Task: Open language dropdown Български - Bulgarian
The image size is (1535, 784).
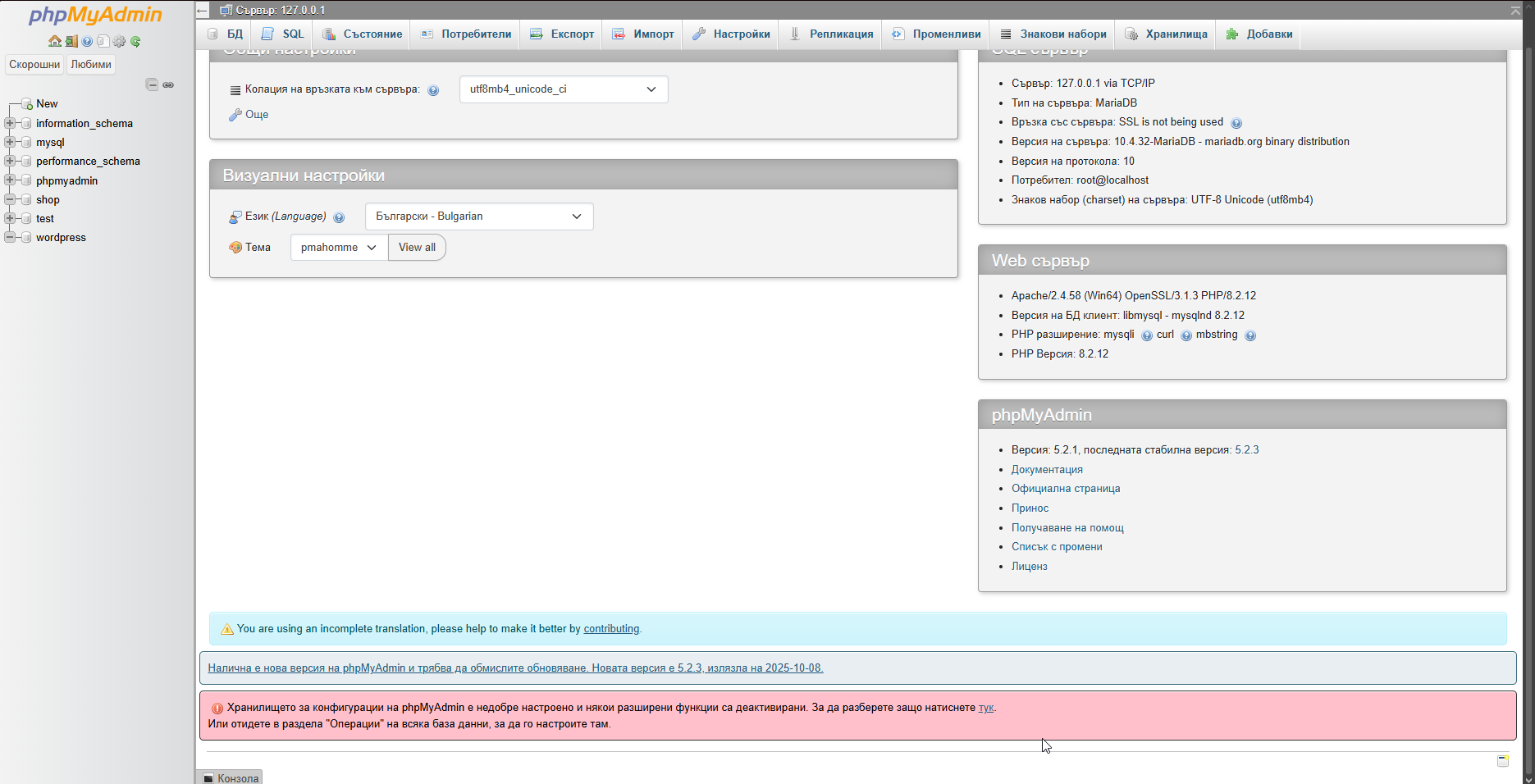Action: (x=479, y=217)
